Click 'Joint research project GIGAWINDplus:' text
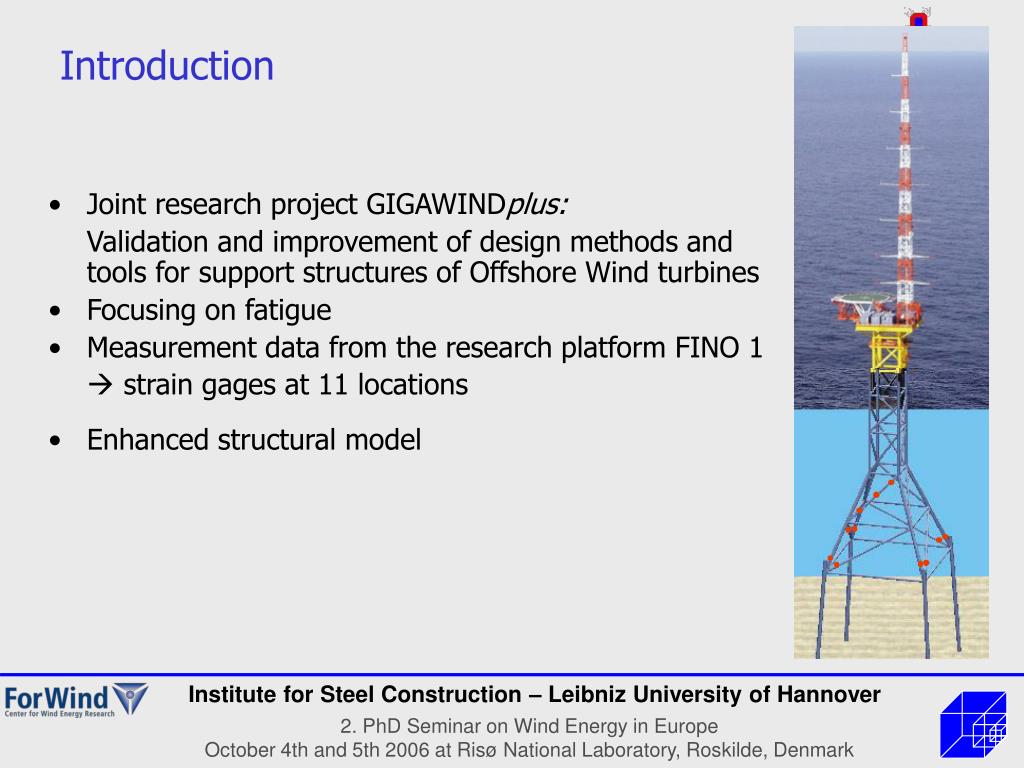 pos(327,204)
